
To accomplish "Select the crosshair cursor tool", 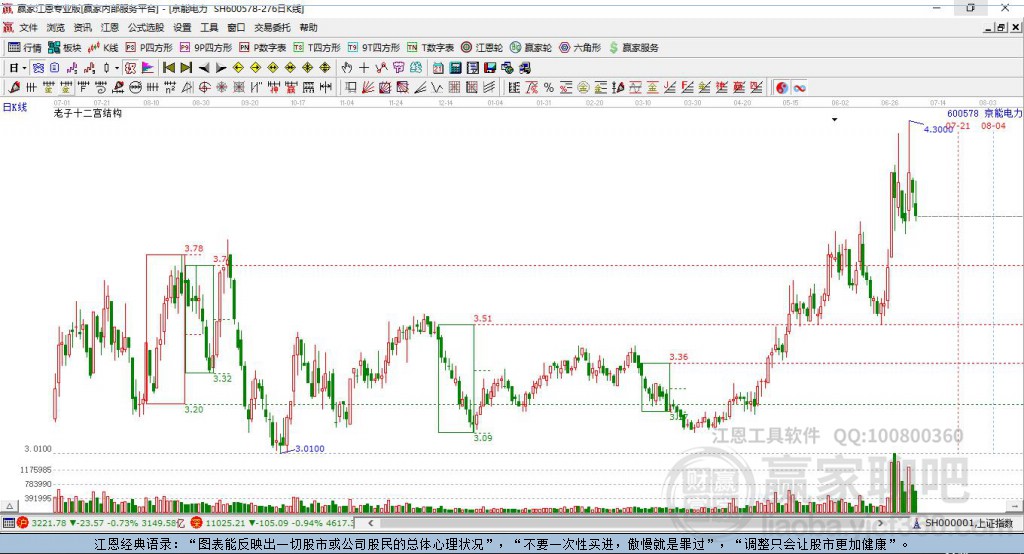I will [364, 68].
